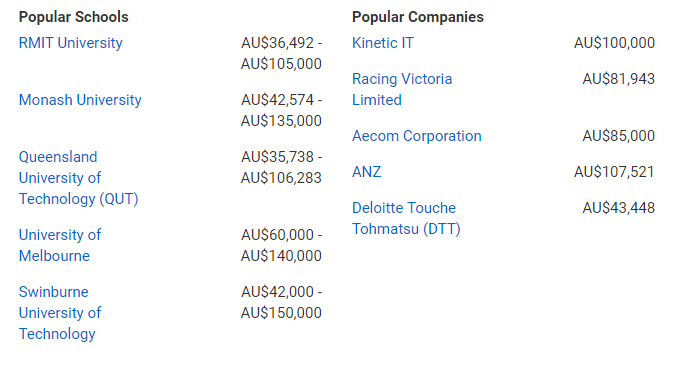Click the Popular Schools heading
Image resolution: width=684 pixels, height=372 pixels.
click(x=74, y=17)
